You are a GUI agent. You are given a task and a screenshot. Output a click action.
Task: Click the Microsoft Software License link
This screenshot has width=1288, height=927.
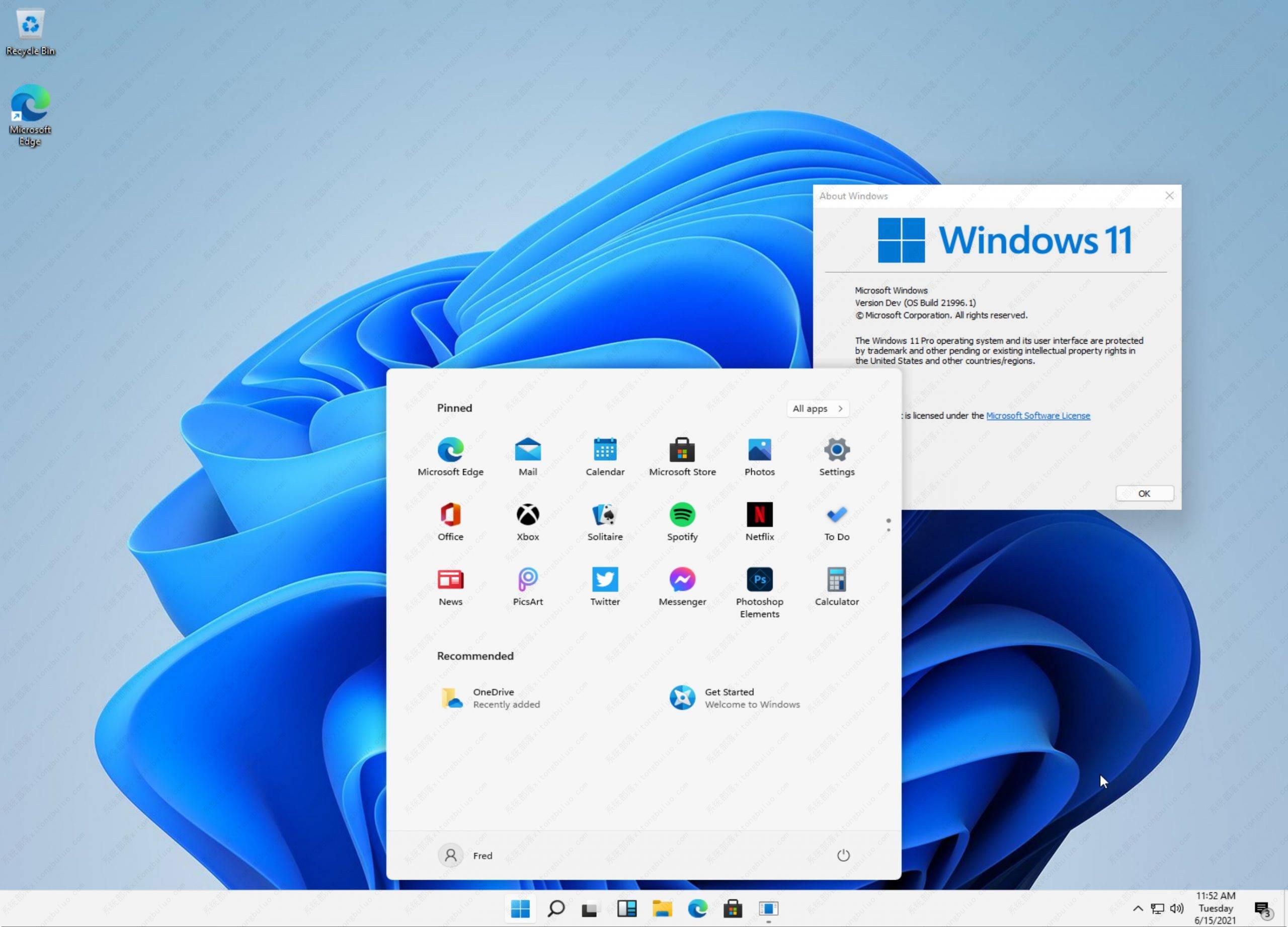click(1037, 415)
